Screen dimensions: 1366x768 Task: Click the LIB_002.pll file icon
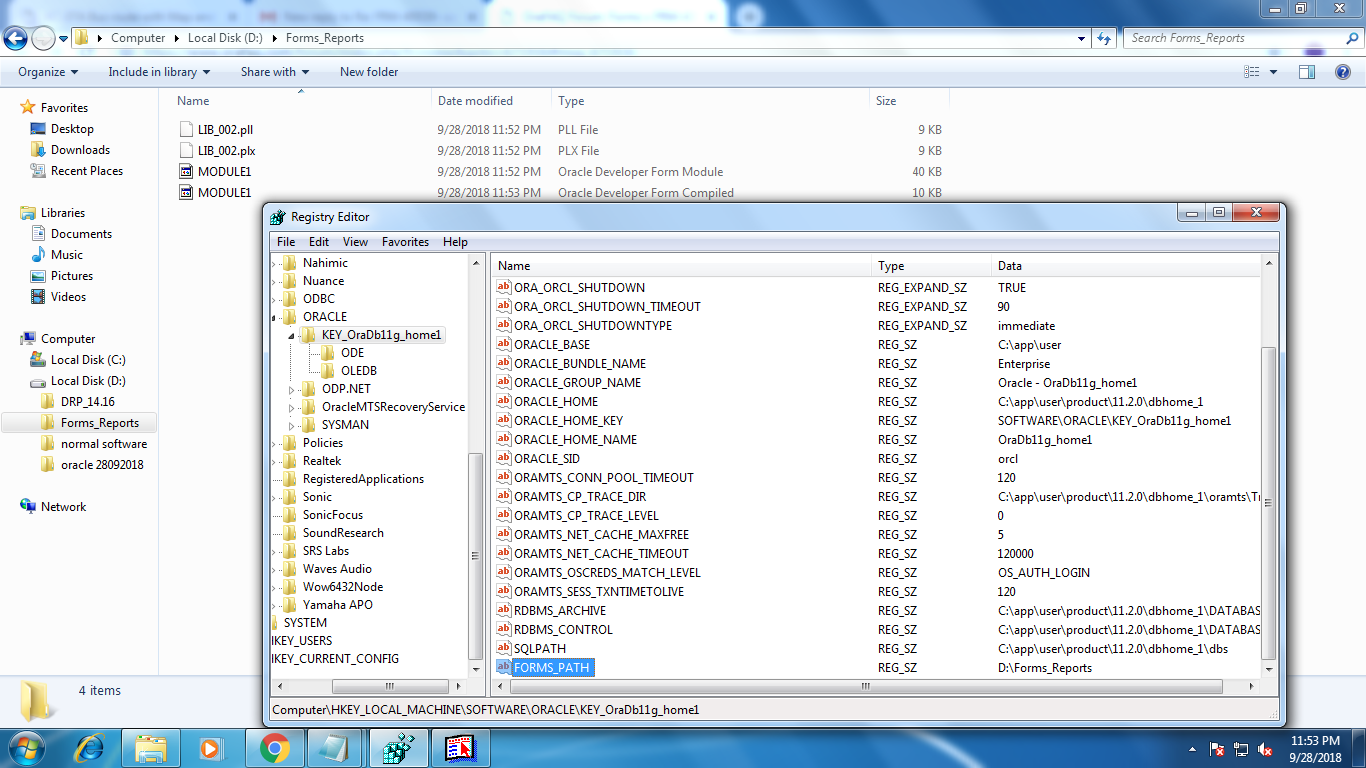point(185,130)
